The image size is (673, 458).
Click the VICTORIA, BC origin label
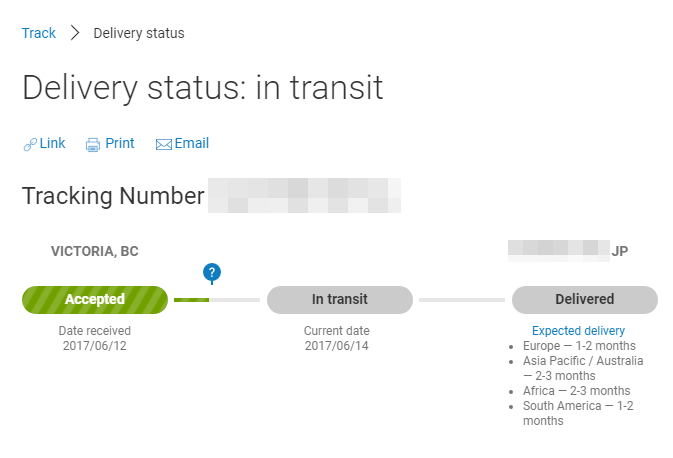[95, 251]
